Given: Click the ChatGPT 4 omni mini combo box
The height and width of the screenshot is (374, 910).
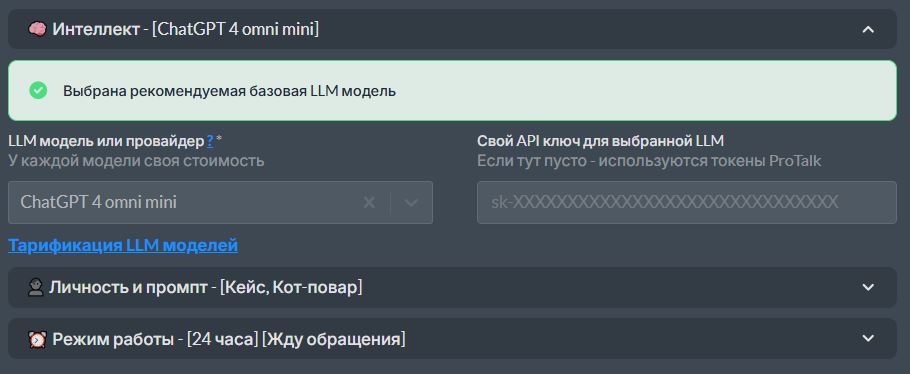Looking at the screenshot, I should [x=221, y=202].
